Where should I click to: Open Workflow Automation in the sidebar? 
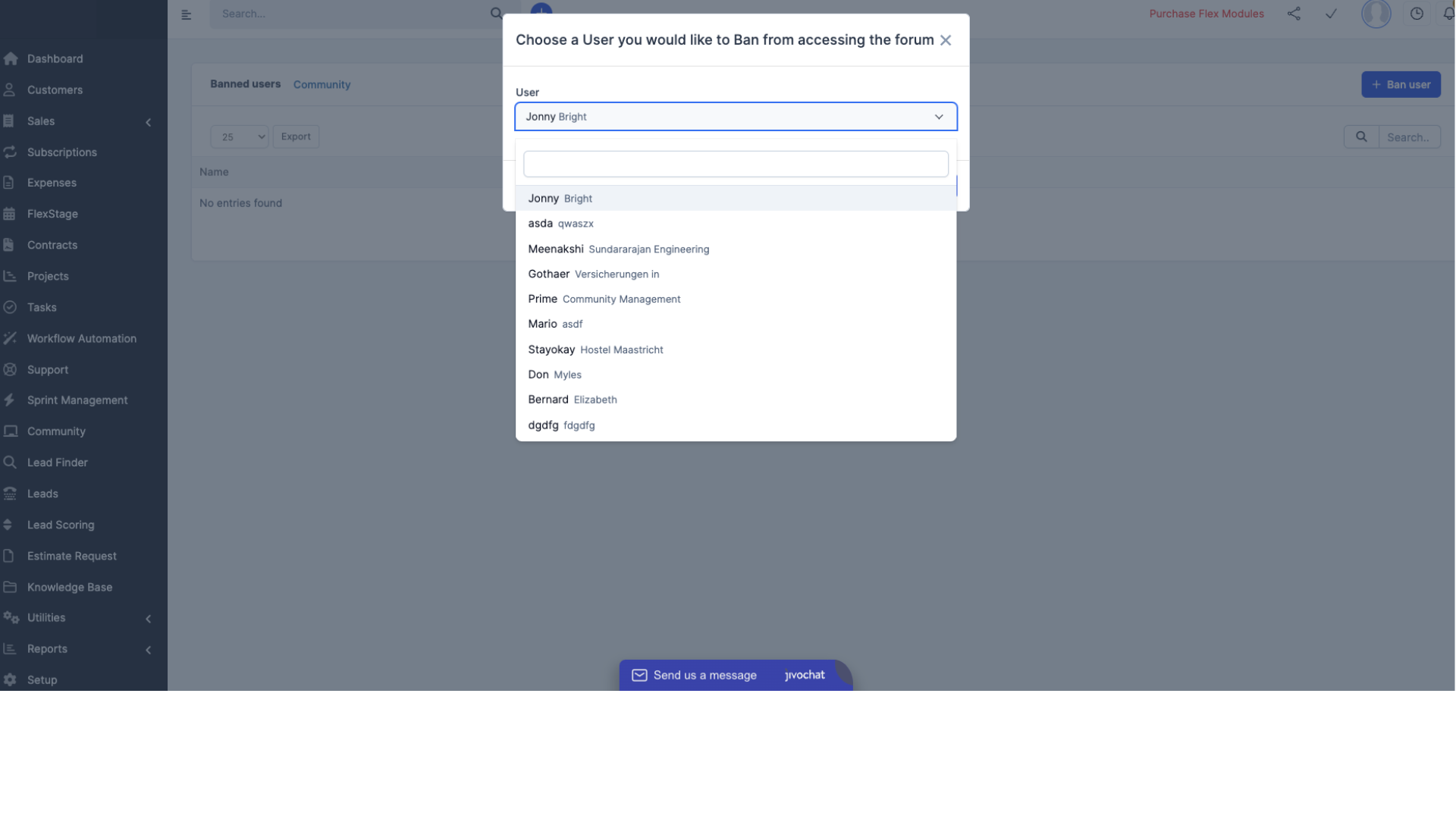coord(81,338)
